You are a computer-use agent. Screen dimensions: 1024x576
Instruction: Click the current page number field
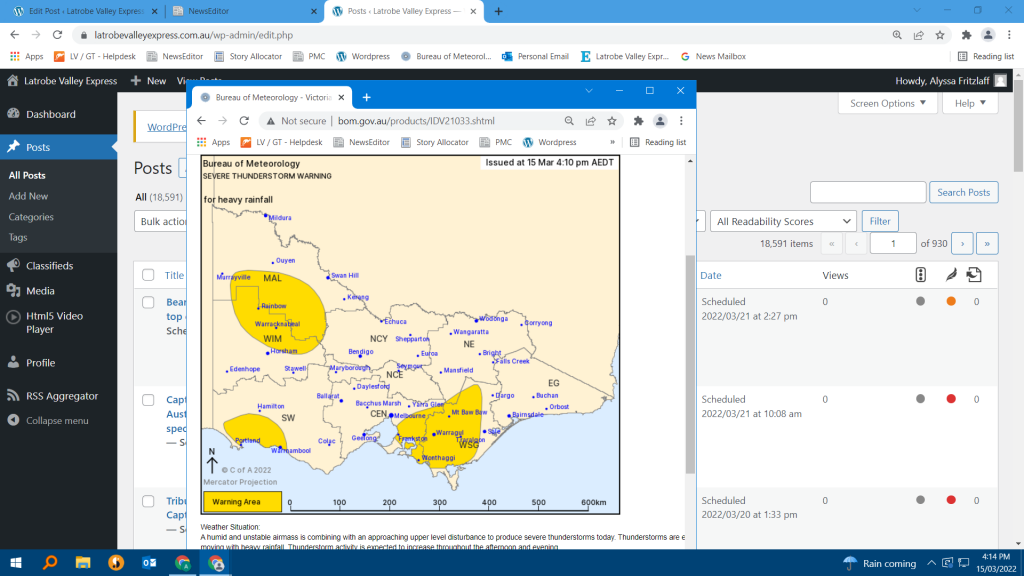coord(893,244)
